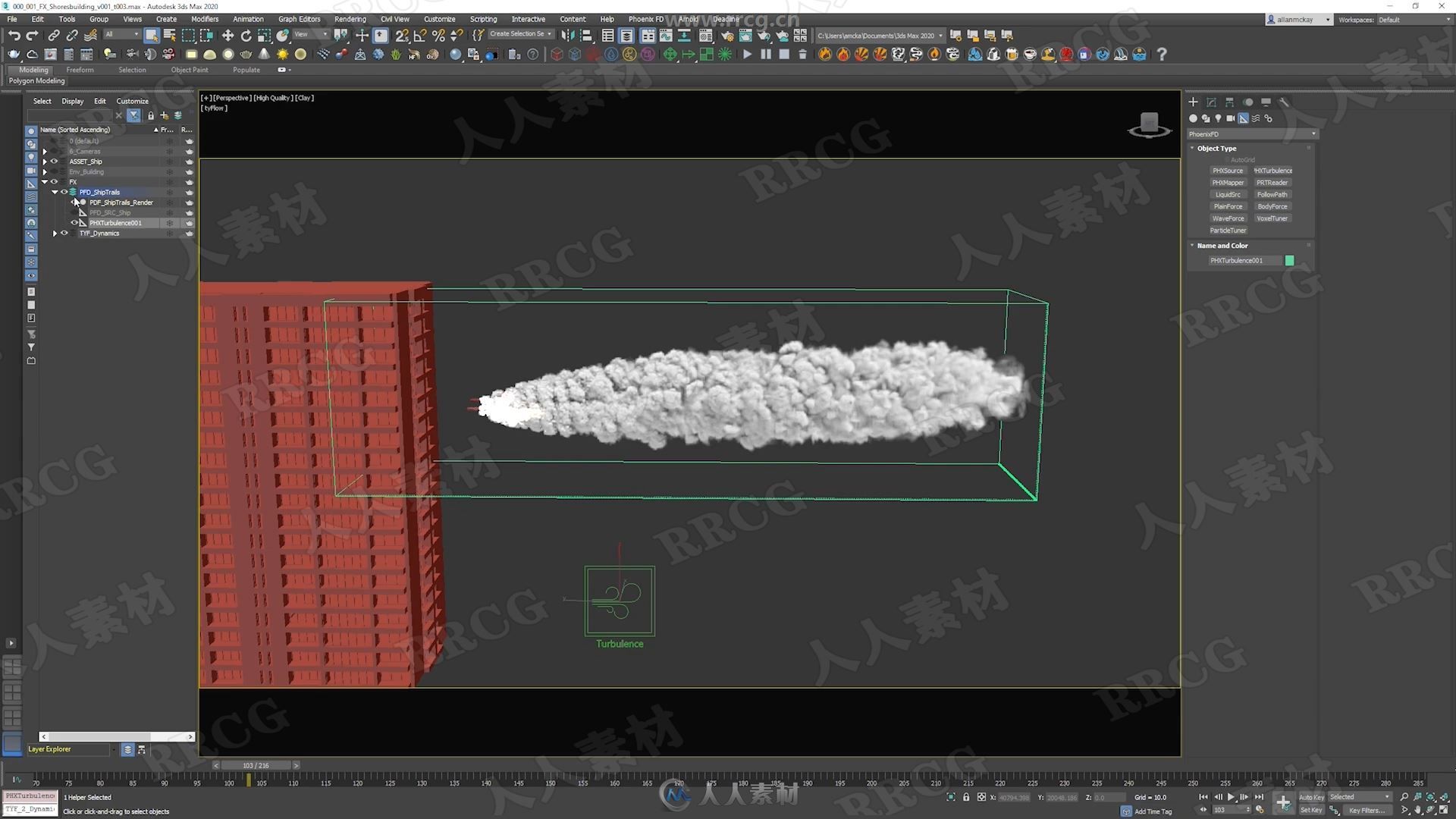This screenshot has height=819, width=1456.
Task: Hide the PFD_ShipTrails layer
Action: [64, 192]
